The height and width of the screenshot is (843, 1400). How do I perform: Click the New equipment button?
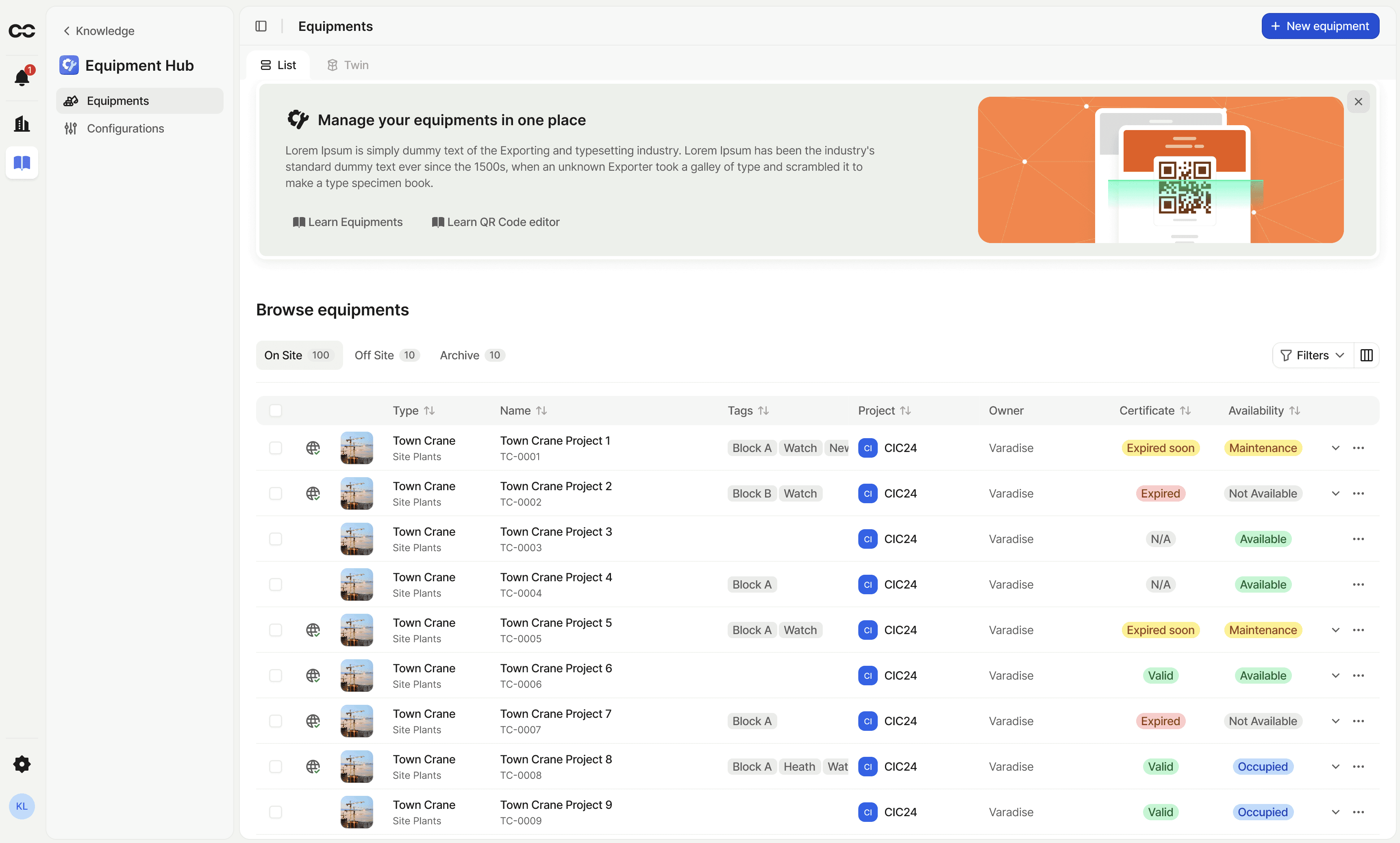point(1320,26)
